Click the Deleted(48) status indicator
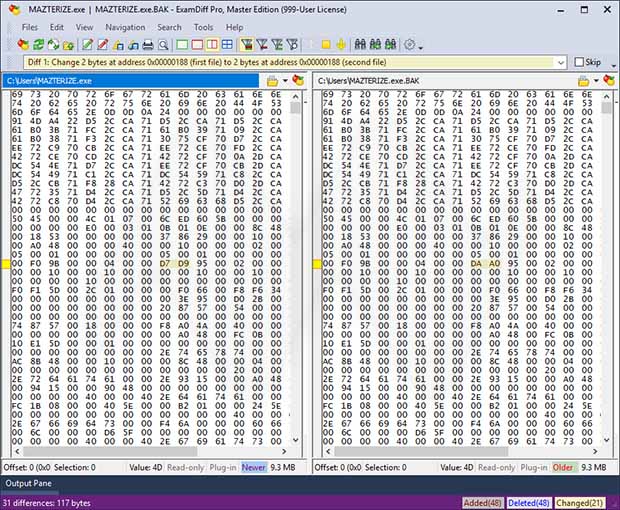 point(529,503)
